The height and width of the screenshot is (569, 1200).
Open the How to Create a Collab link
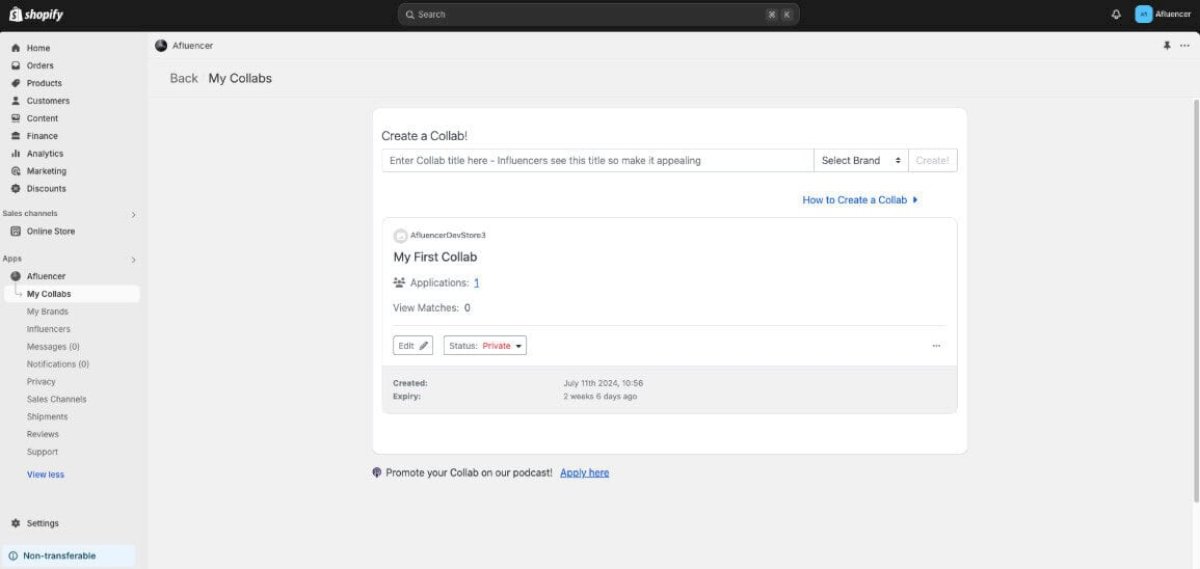click(x=854, y=200)
